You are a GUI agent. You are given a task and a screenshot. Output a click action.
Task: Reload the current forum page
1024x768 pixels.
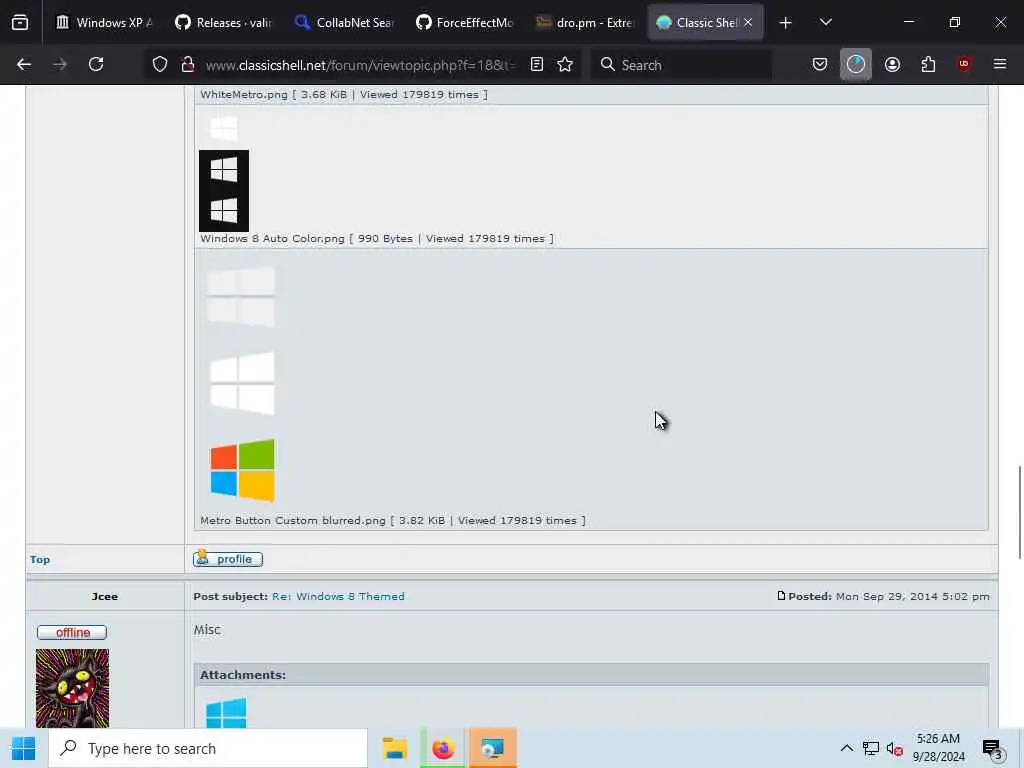coord(96,64)
